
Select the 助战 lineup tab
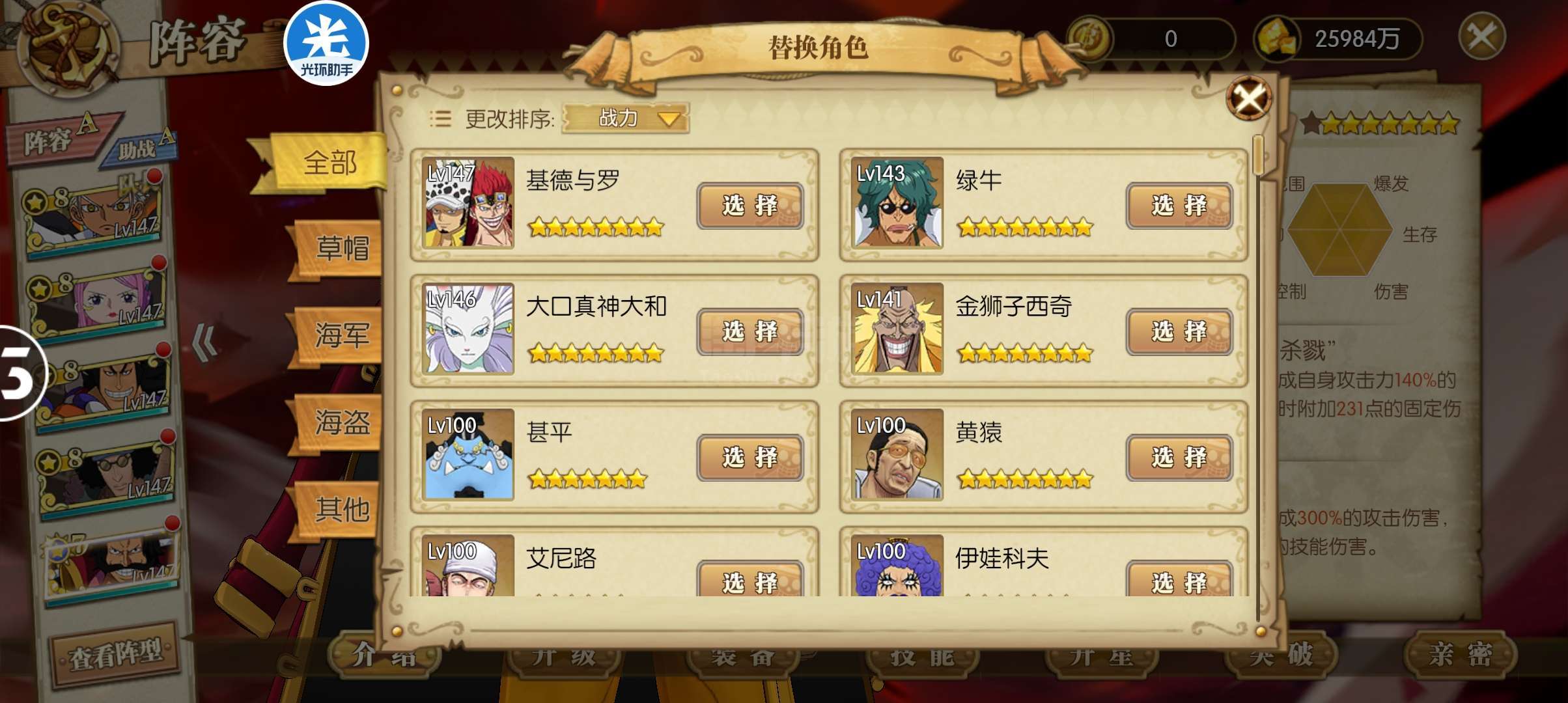coord(142,148)
